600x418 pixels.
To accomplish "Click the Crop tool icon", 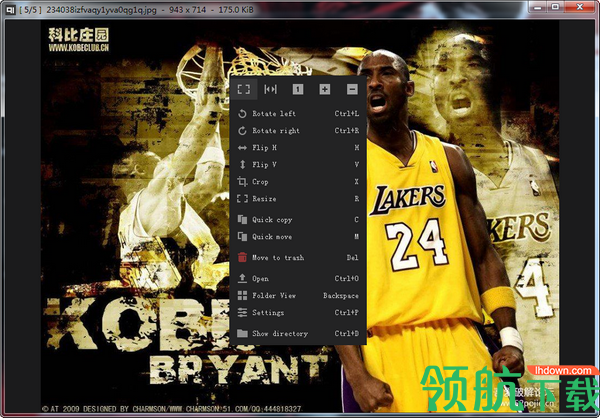I will pyautogui.click(x=242, y=181).
